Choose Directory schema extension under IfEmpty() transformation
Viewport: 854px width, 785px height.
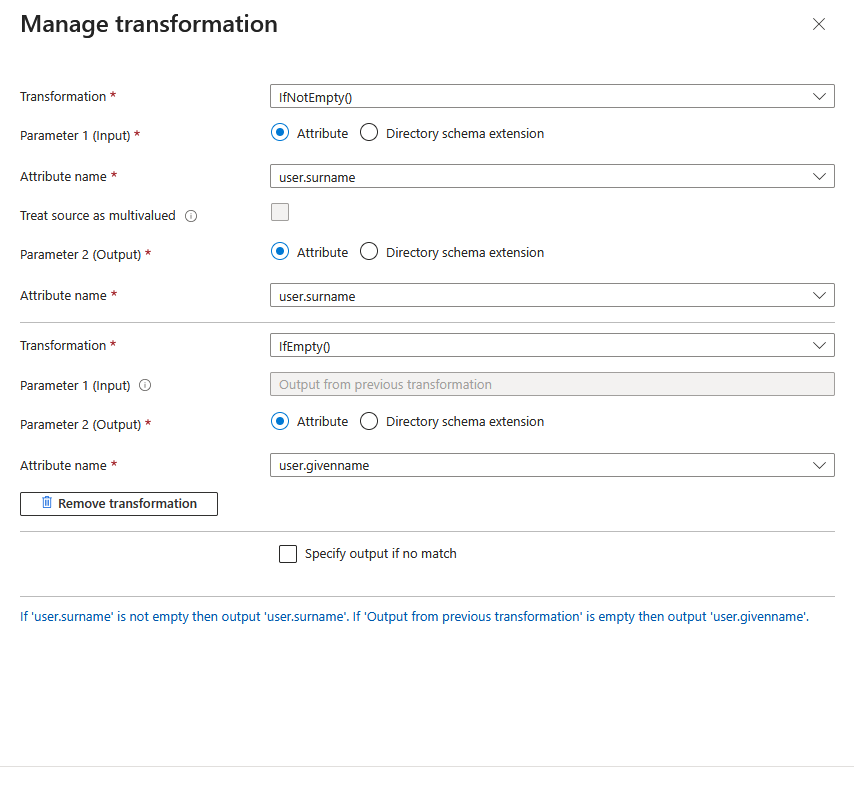pos(369,421)
